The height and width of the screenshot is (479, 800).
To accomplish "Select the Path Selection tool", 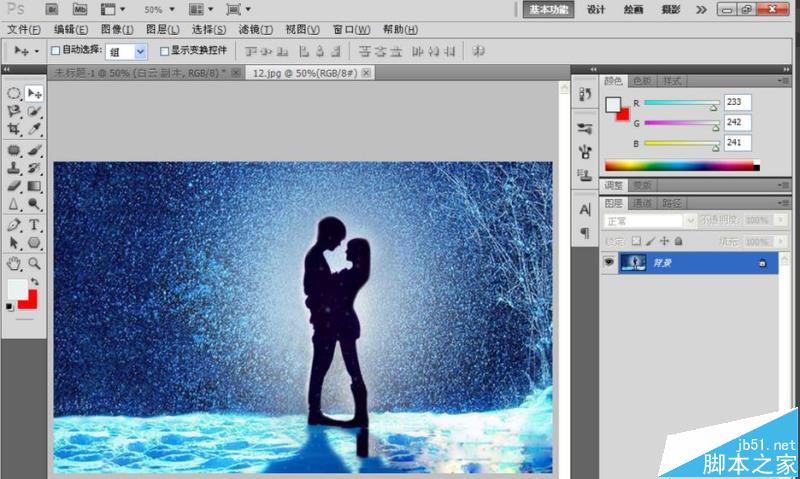I will 14,243.
